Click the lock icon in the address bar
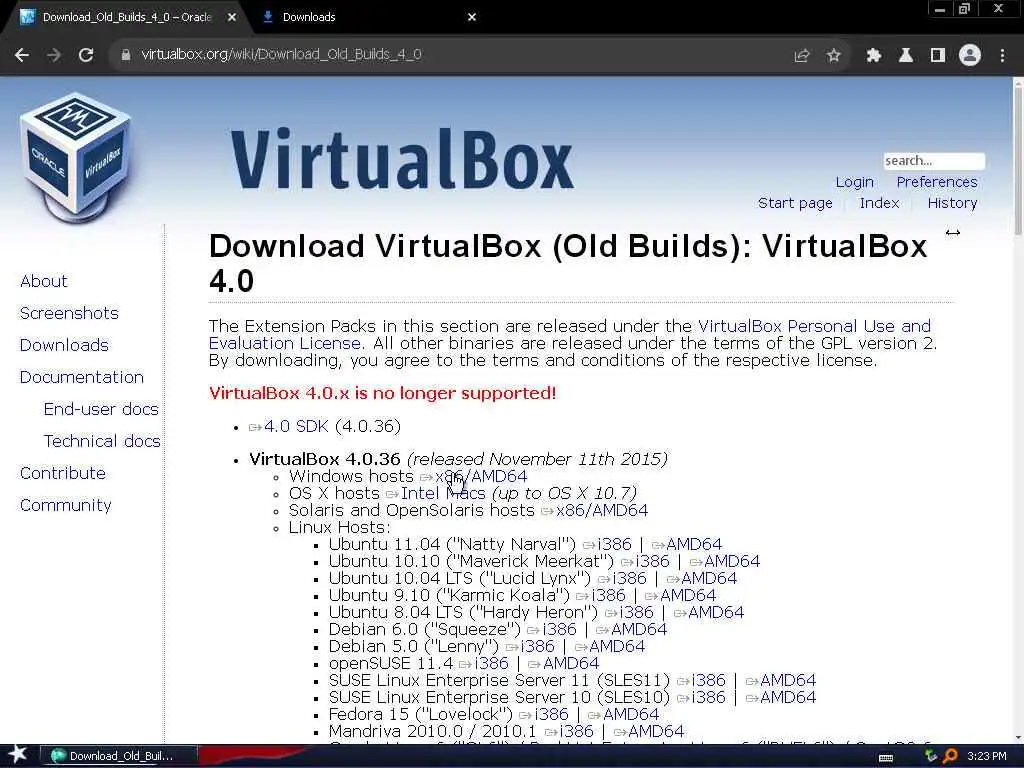The height and width of the screenshot is (768, 1024). pos(125,55)
